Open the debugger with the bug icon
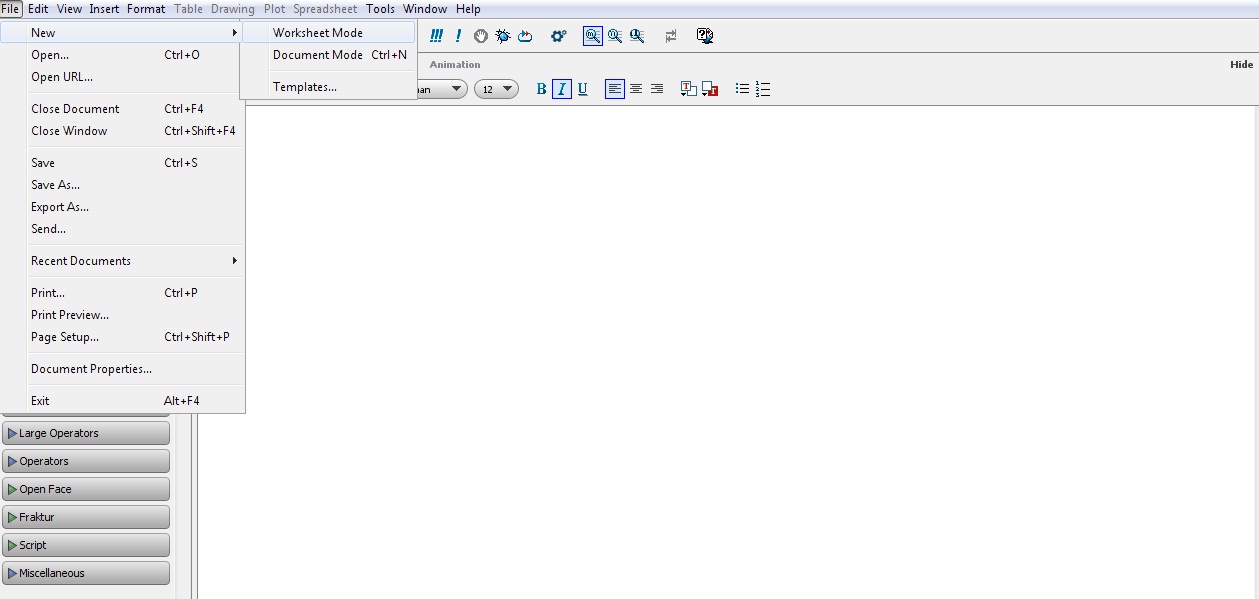 click(x=503, y=35)
